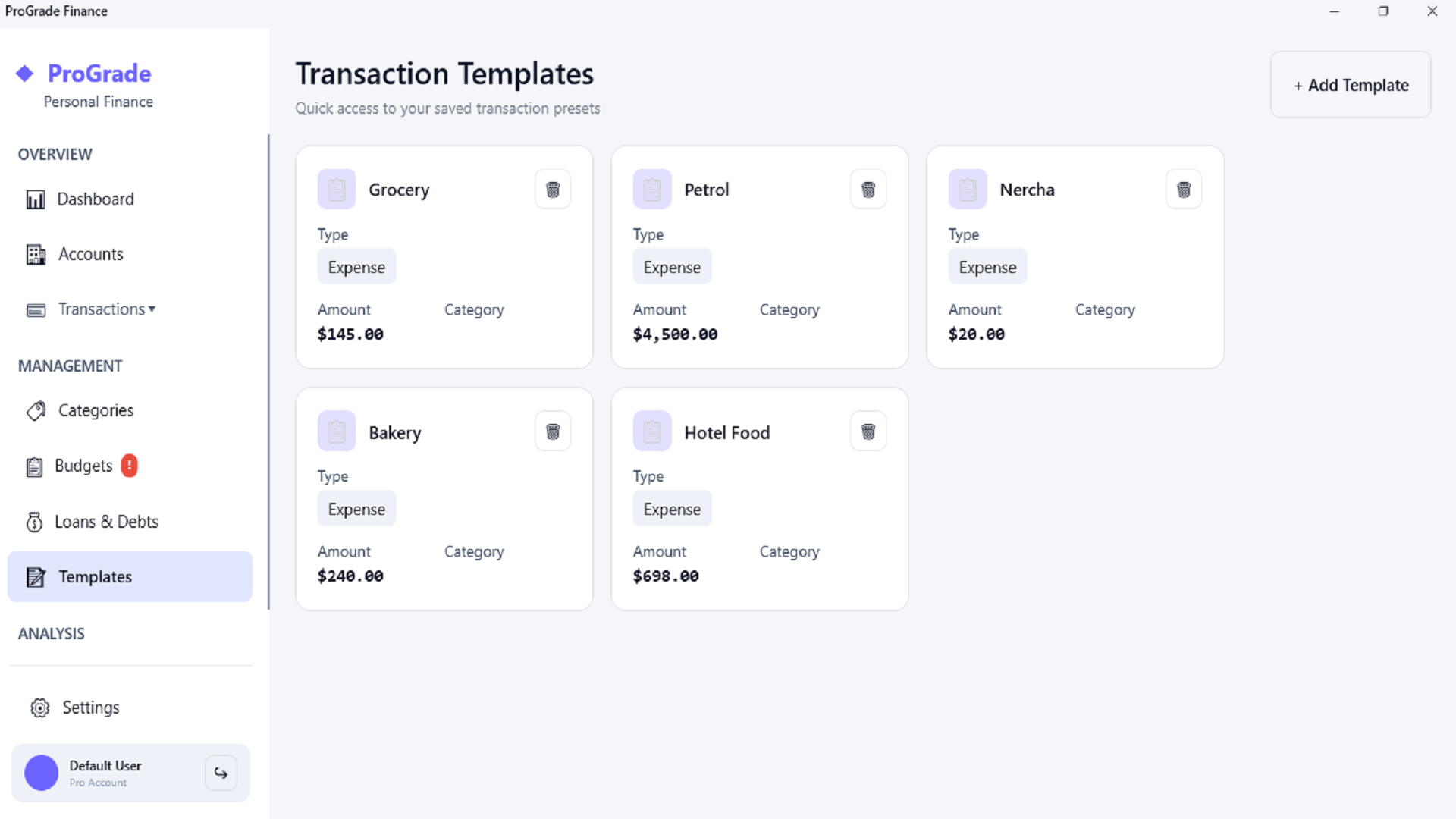Click the ProGrade diamond logo

pyautogui.click(x=24, y=73)
